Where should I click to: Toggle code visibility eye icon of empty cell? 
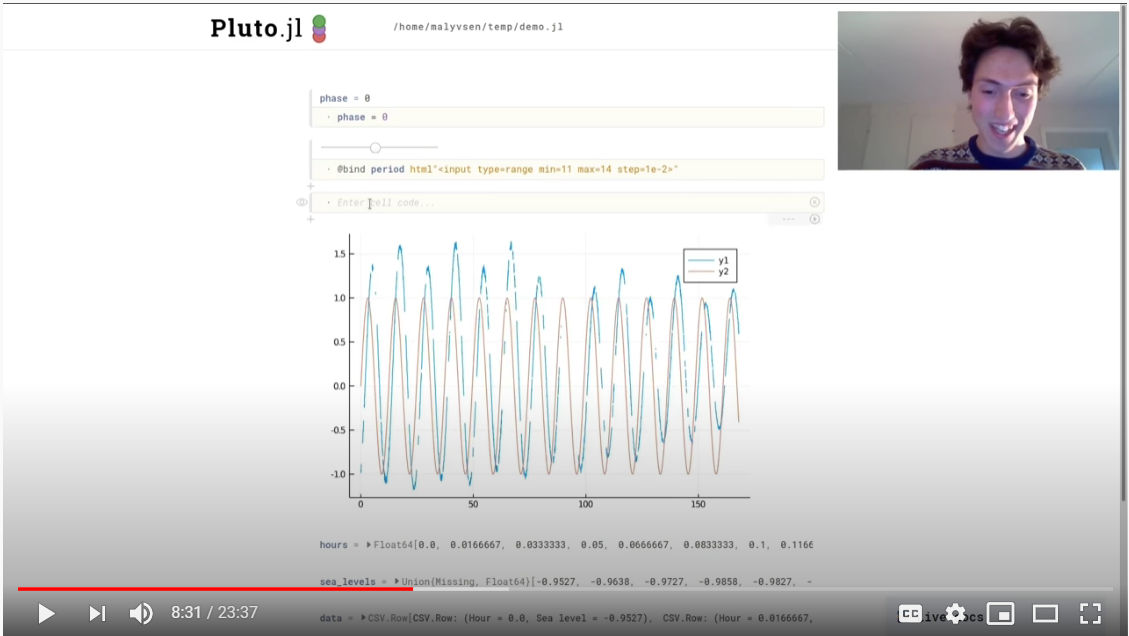[302, 202]
